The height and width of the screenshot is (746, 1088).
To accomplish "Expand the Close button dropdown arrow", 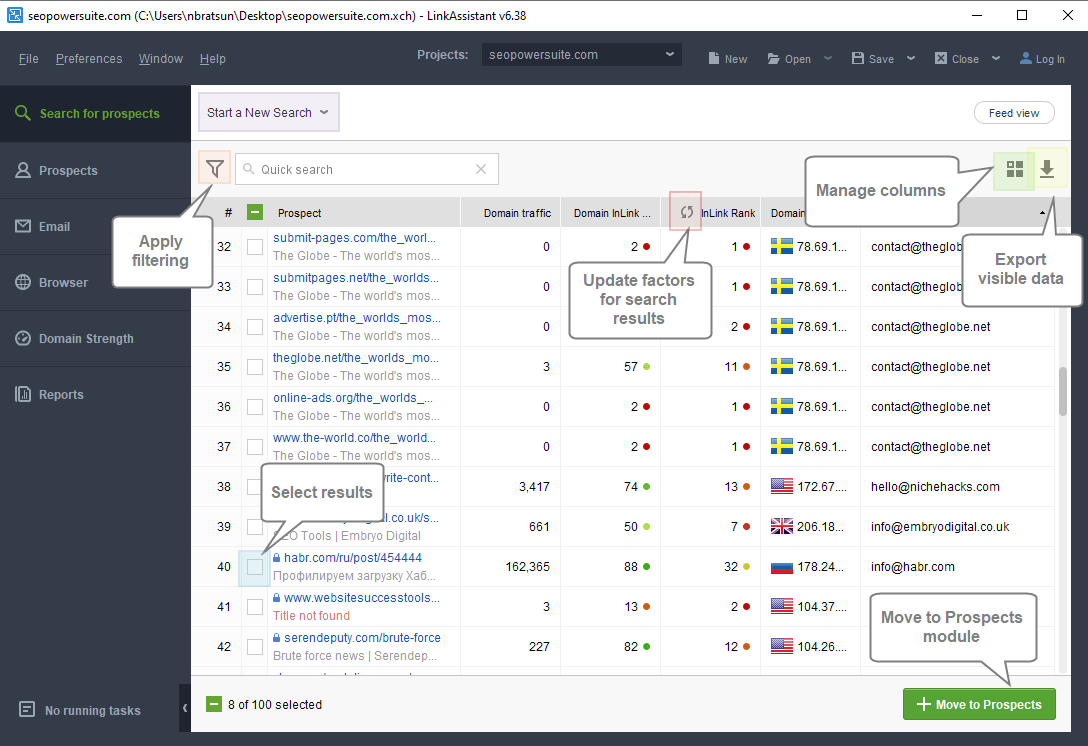I will point(996,58).
